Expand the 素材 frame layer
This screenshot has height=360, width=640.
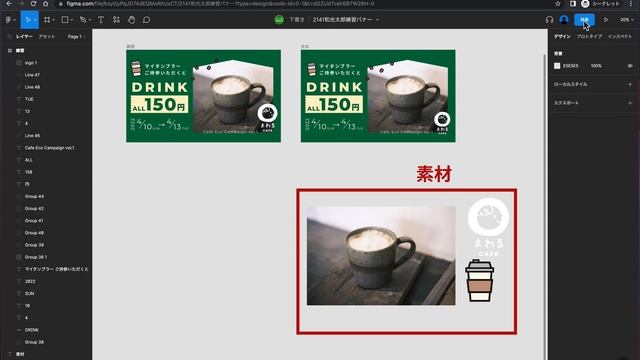coord(9,354)
